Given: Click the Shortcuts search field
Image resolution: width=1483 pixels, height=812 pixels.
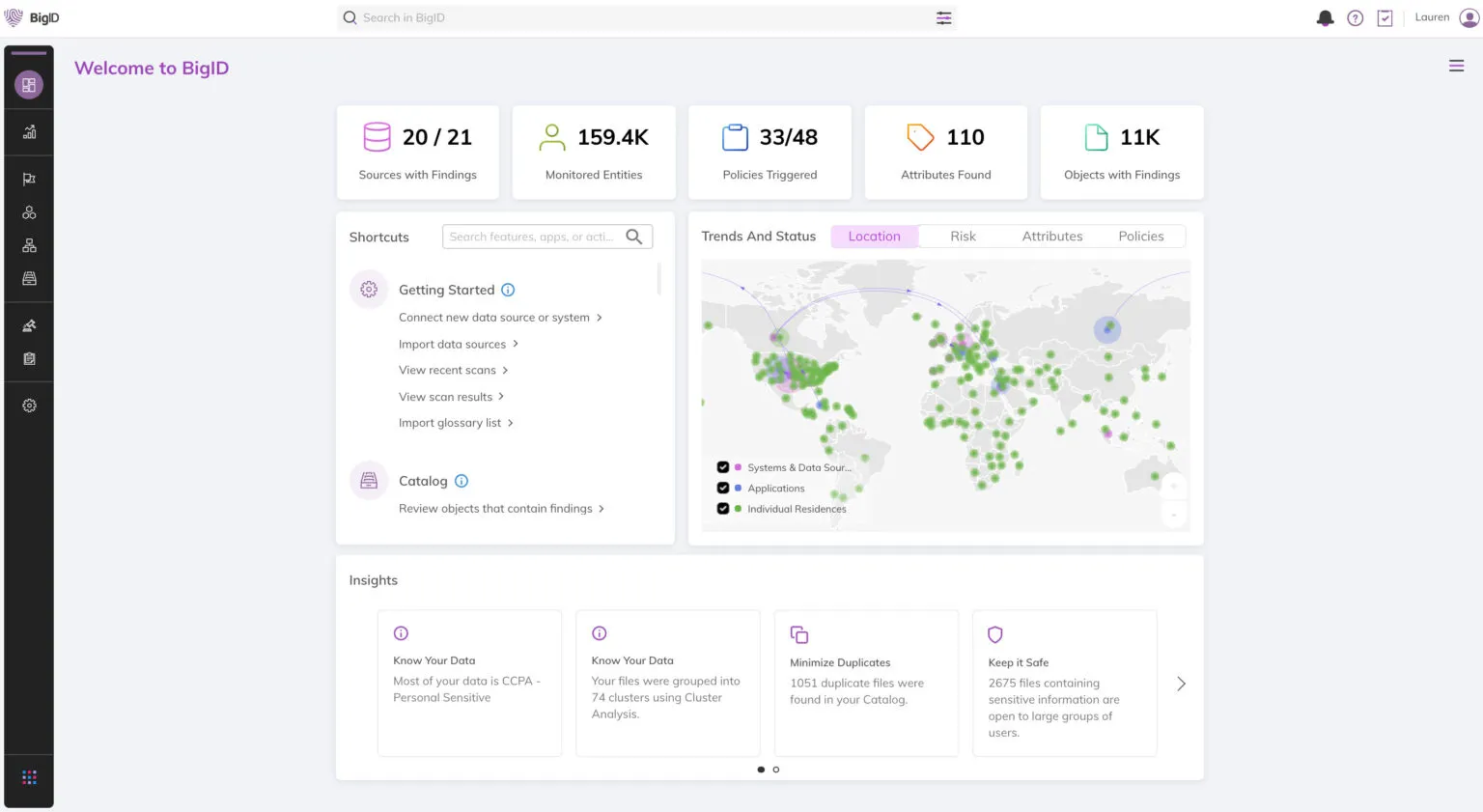Looking at the screenshot, I should click(533, 237).
